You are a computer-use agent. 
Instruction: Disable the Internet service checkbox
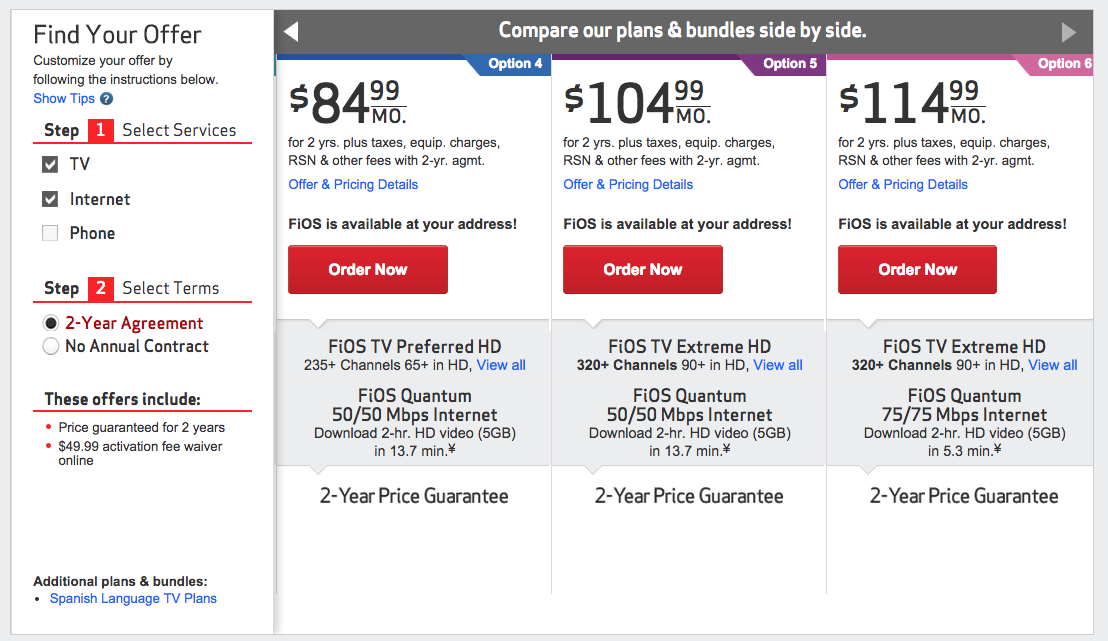tap(50, 198)
